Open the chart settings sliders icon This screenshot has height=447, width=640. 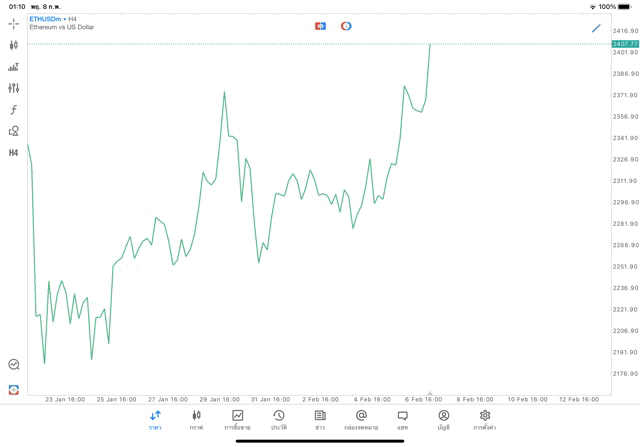click(x=13, y=88)
